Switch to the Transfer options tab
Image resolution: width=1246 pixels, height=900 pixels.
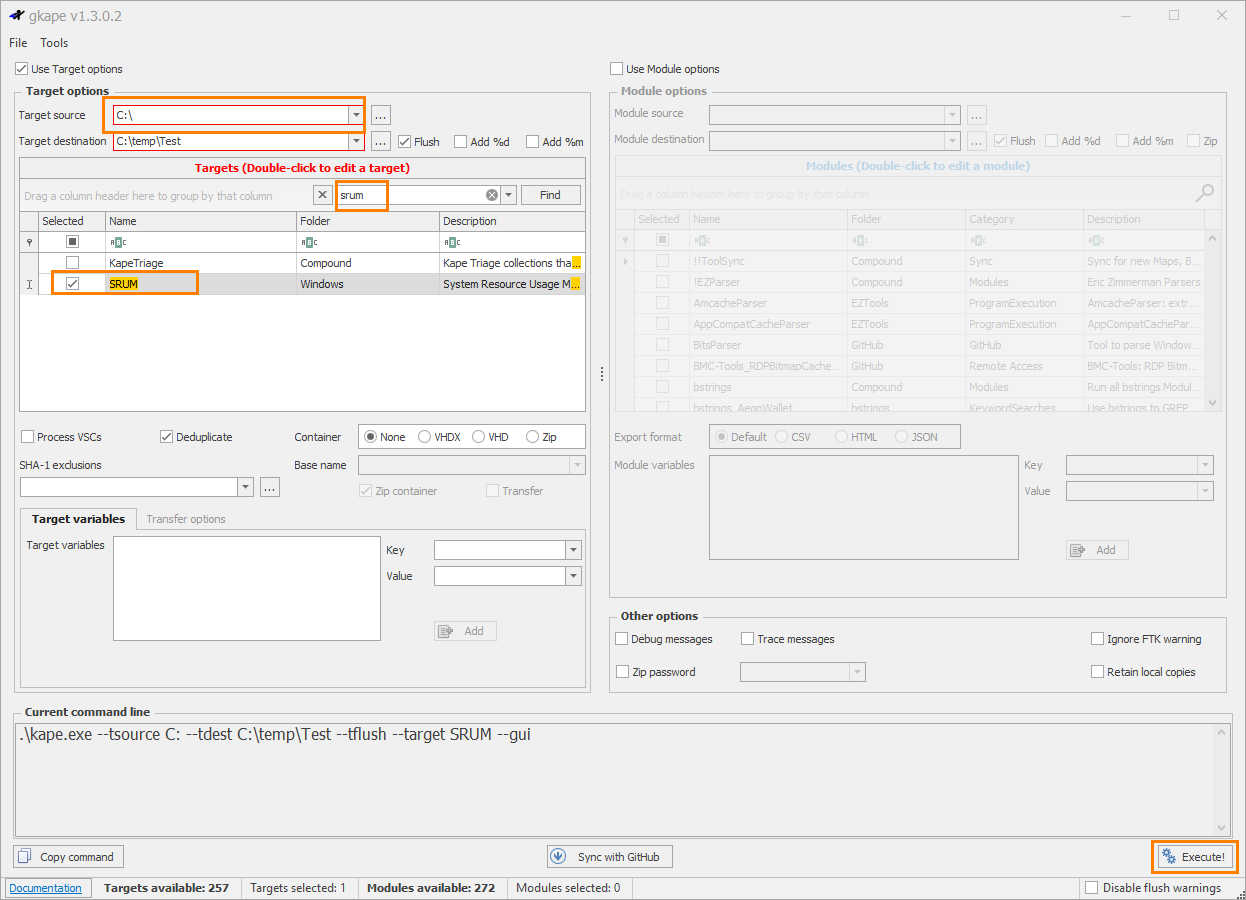(186, 519)
